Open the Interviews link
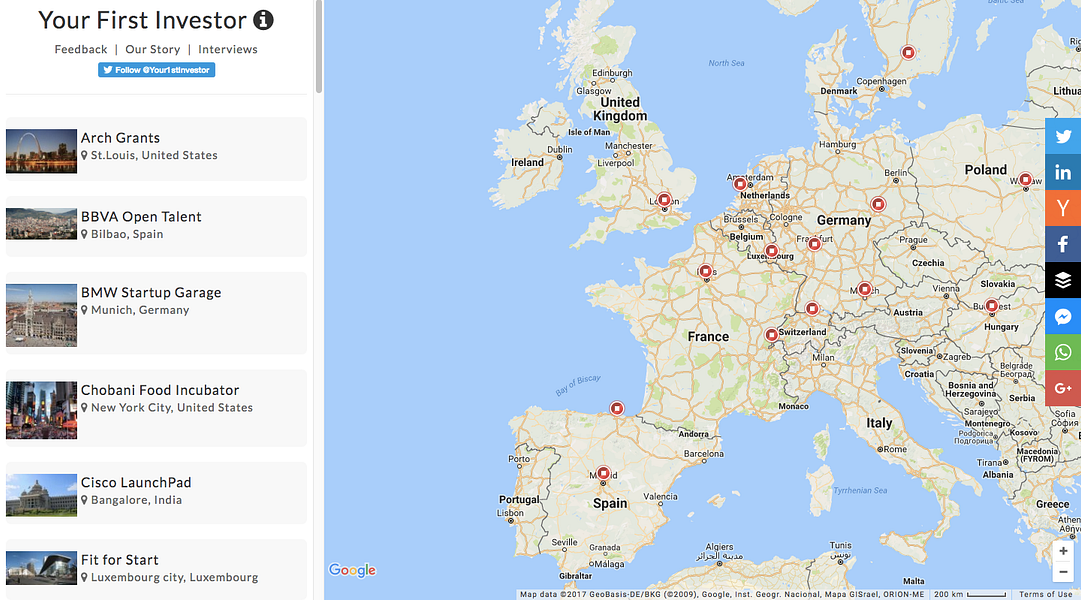 (x=228, y=50)
